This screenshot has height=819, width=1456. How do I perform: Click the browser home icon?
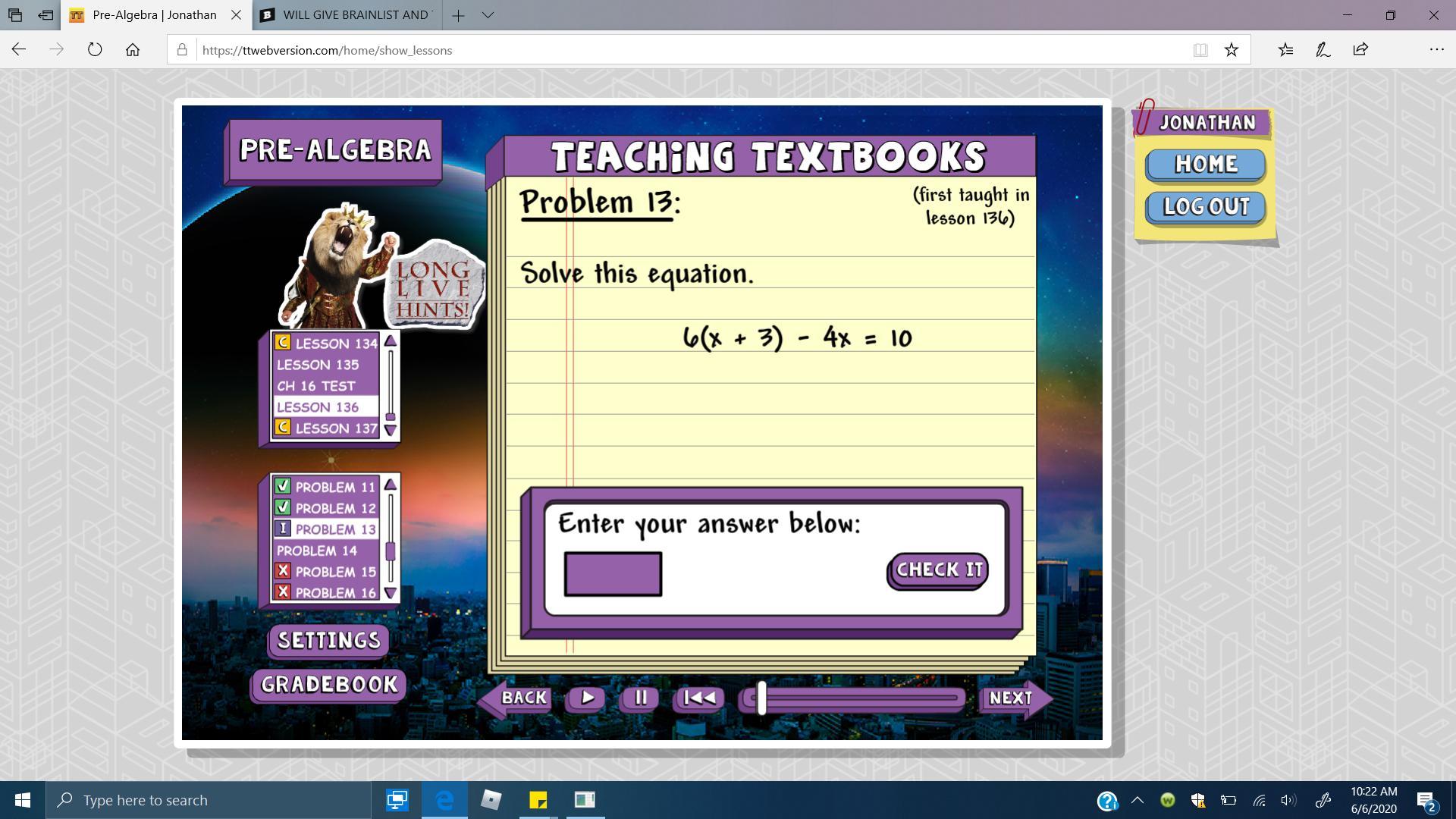pyautogui.click(x=133, y=50)
